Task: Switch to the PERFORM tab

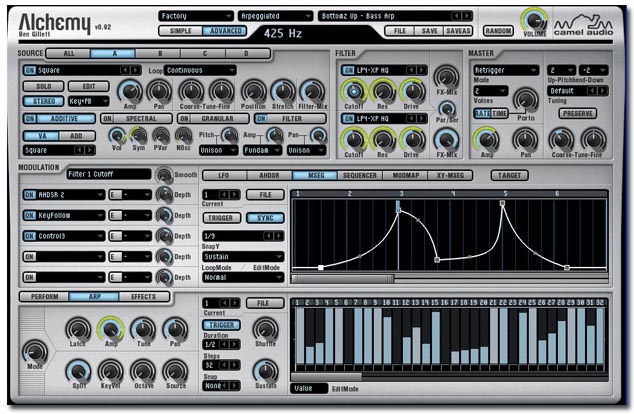Action: [44, 297]
